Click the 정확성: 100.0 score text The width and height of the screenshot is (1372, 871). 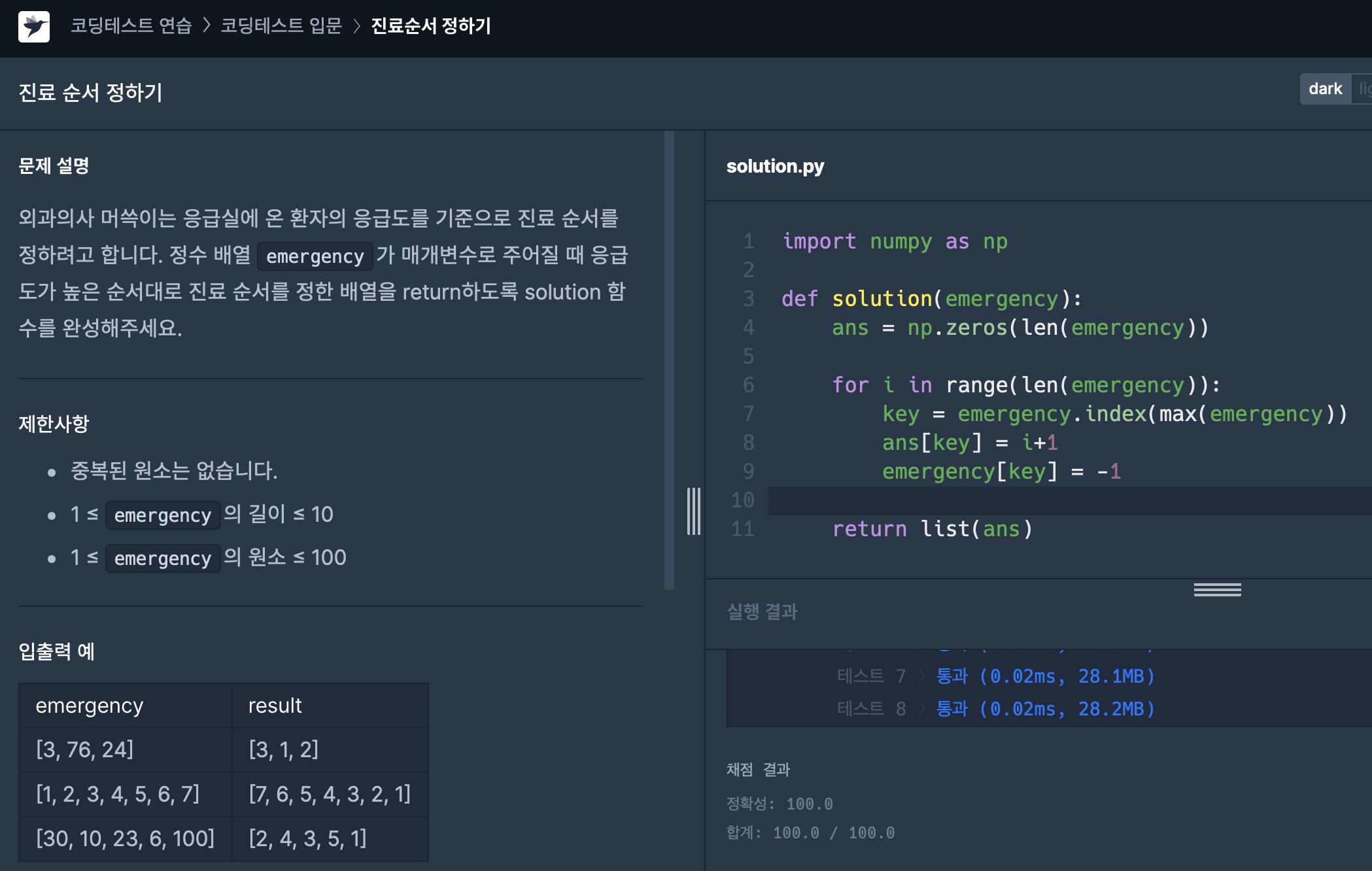point(780,804)
